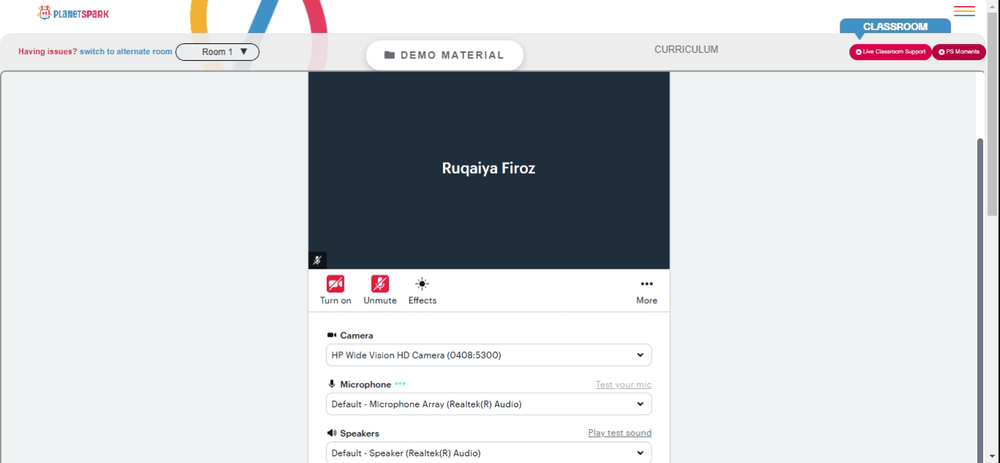Click the microphone icon beside Microphone label
Screen dimensions: 1000x463
click(332, 384)
